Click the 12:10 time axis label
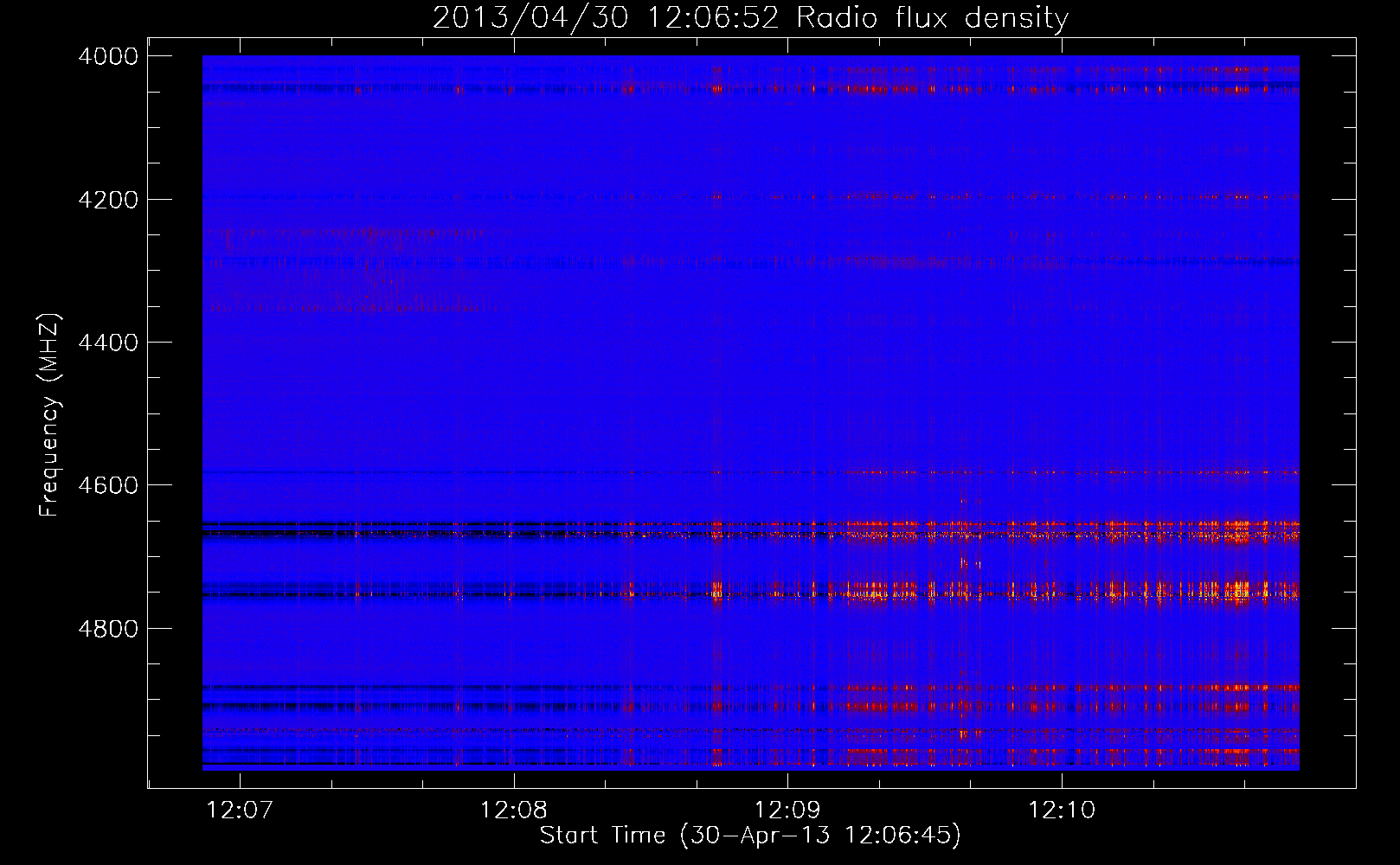Screen dimensions: 1400x865 point(1062,811)
